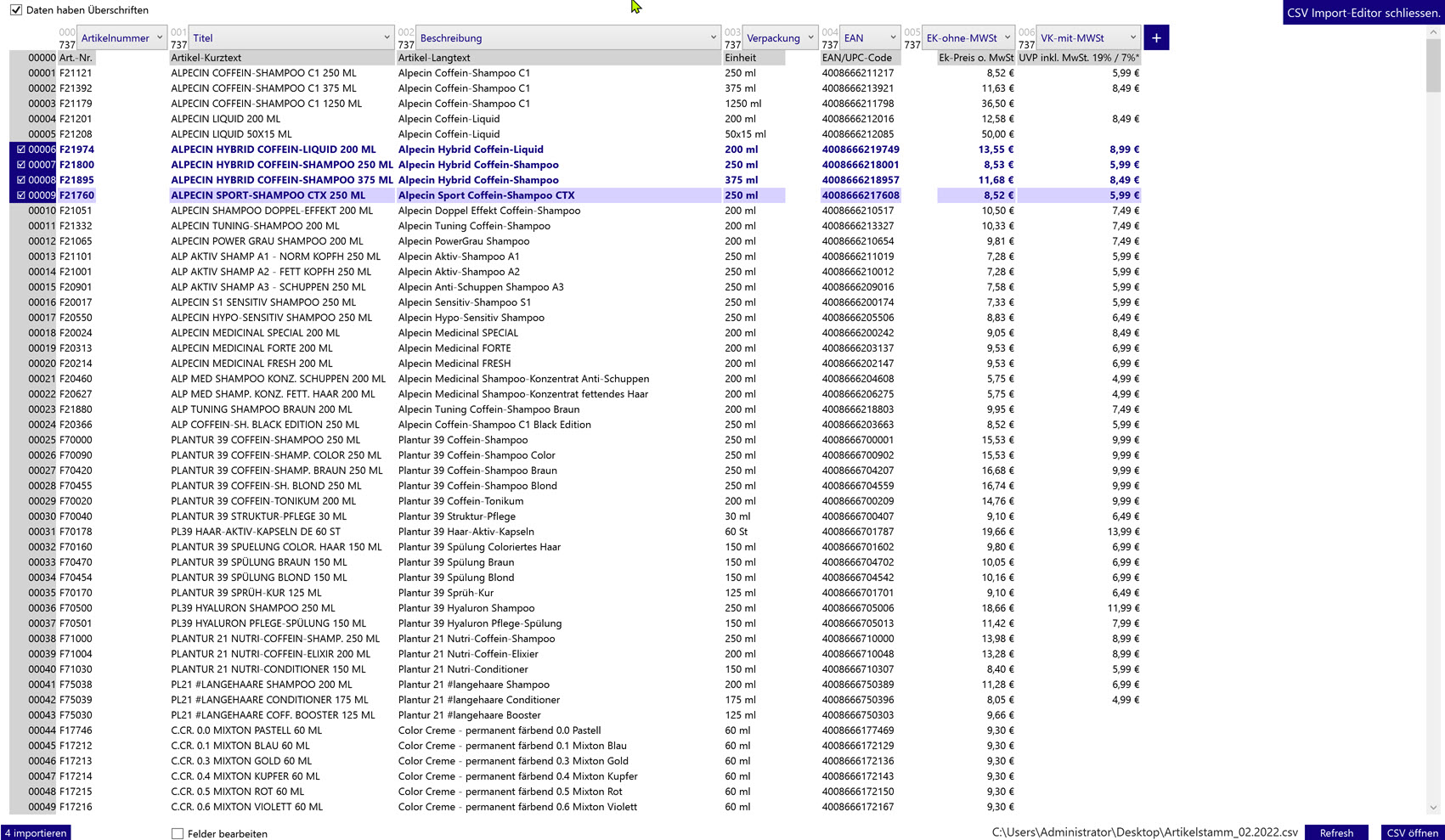The height and width of the screenshot is (840, 1445).
Task: Click the vertical scrollbar thumb
Action: coord(1434,65)
